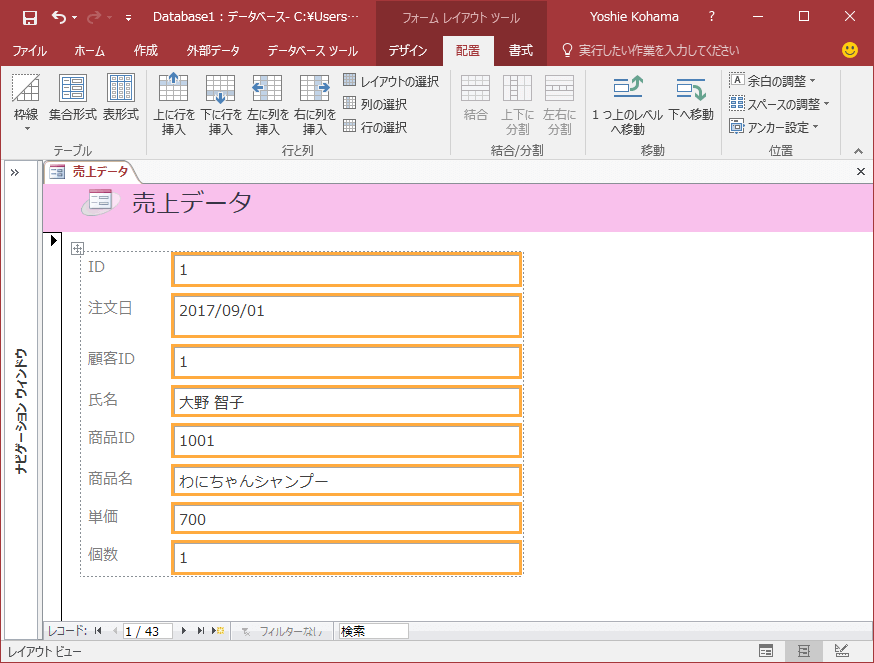Click the 顧客ID value field

coord(346,362)
